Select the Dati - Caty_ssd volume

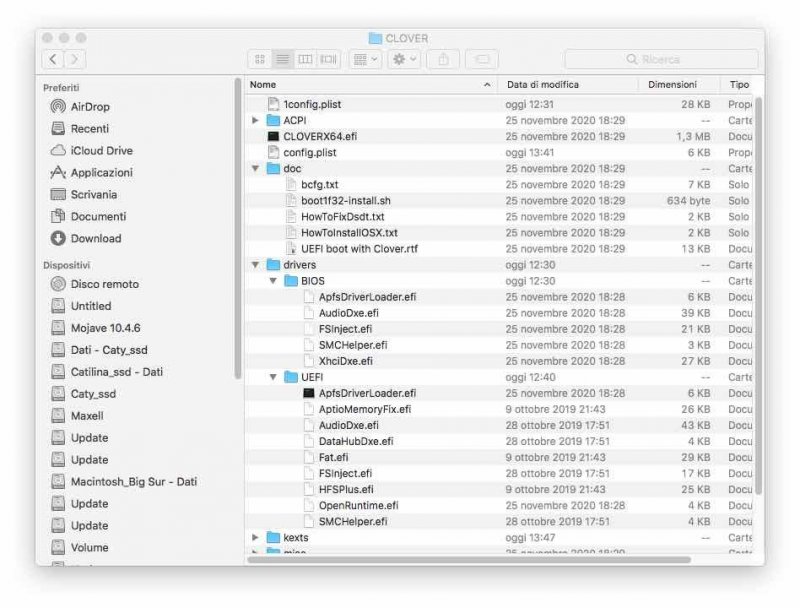pyautogui.click(x=99, y=349)
